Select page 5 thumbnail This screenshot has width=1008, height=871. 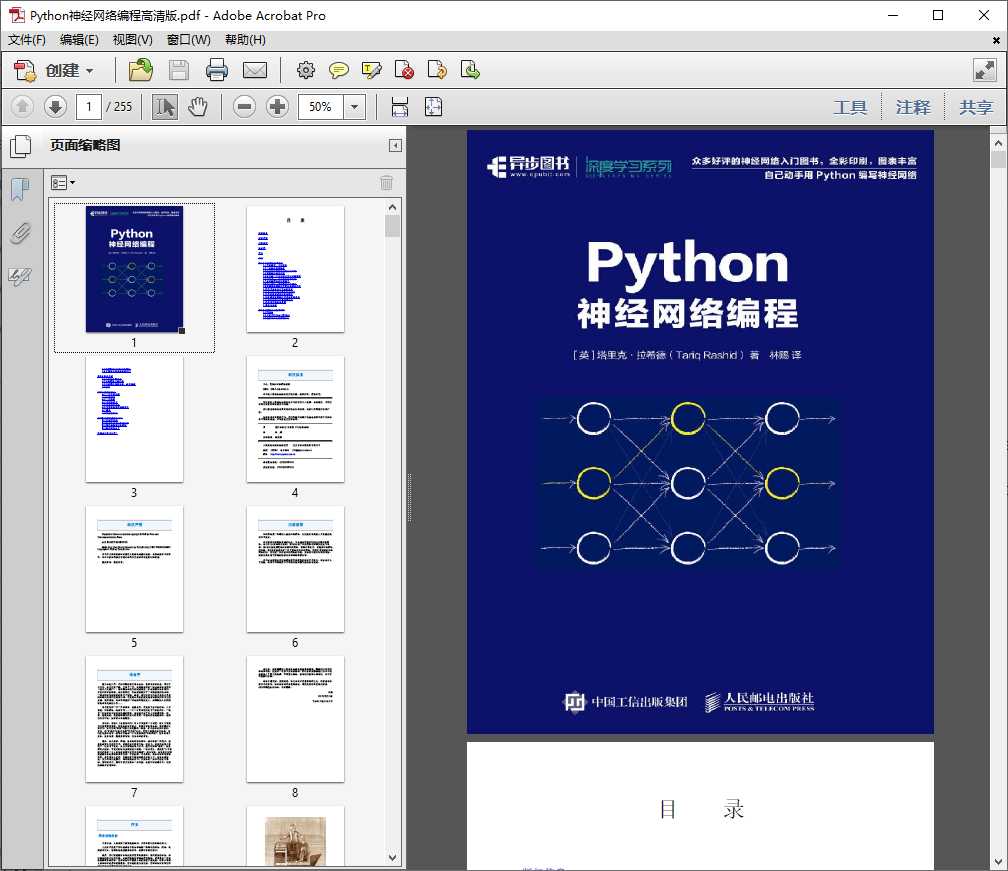click(134, 569)
